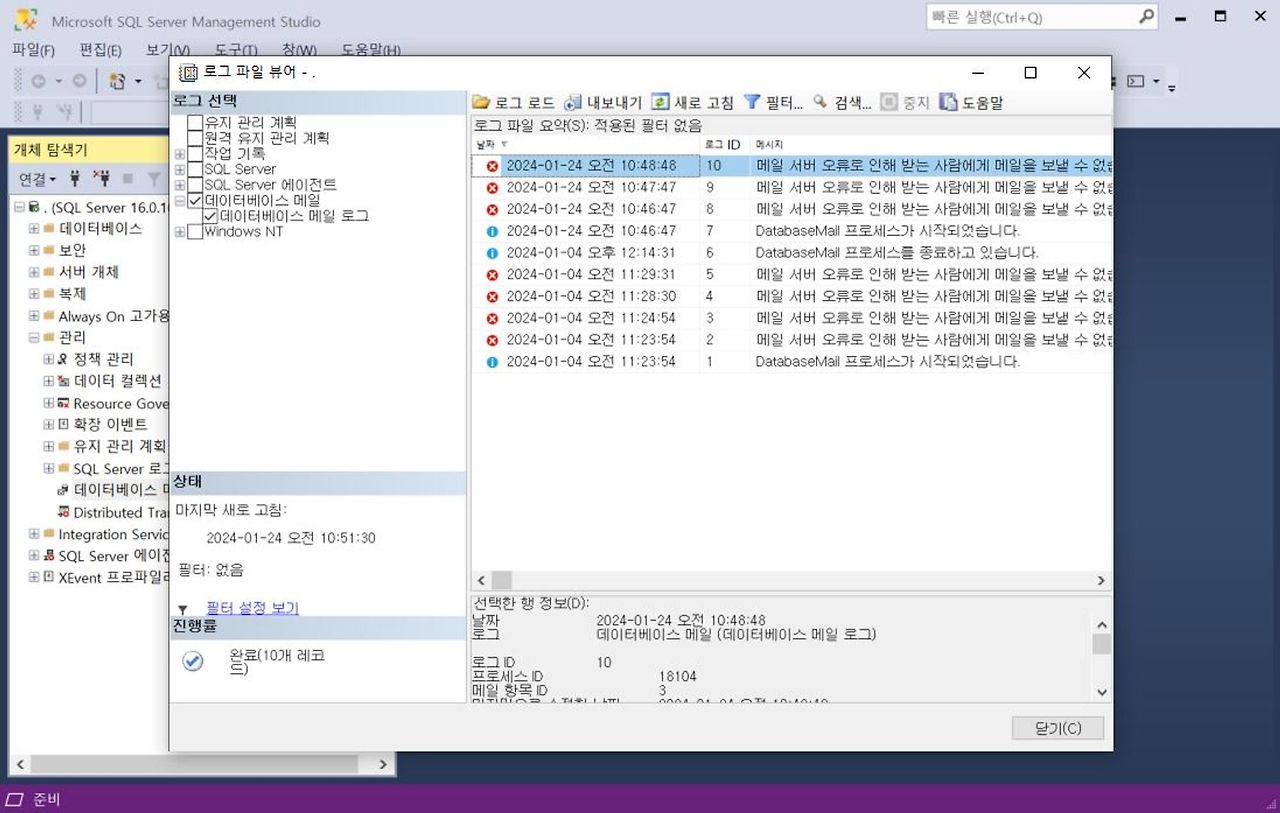
Task: Check the 원격 유지 관리 계획 checkbox
Action: point(195,138)
